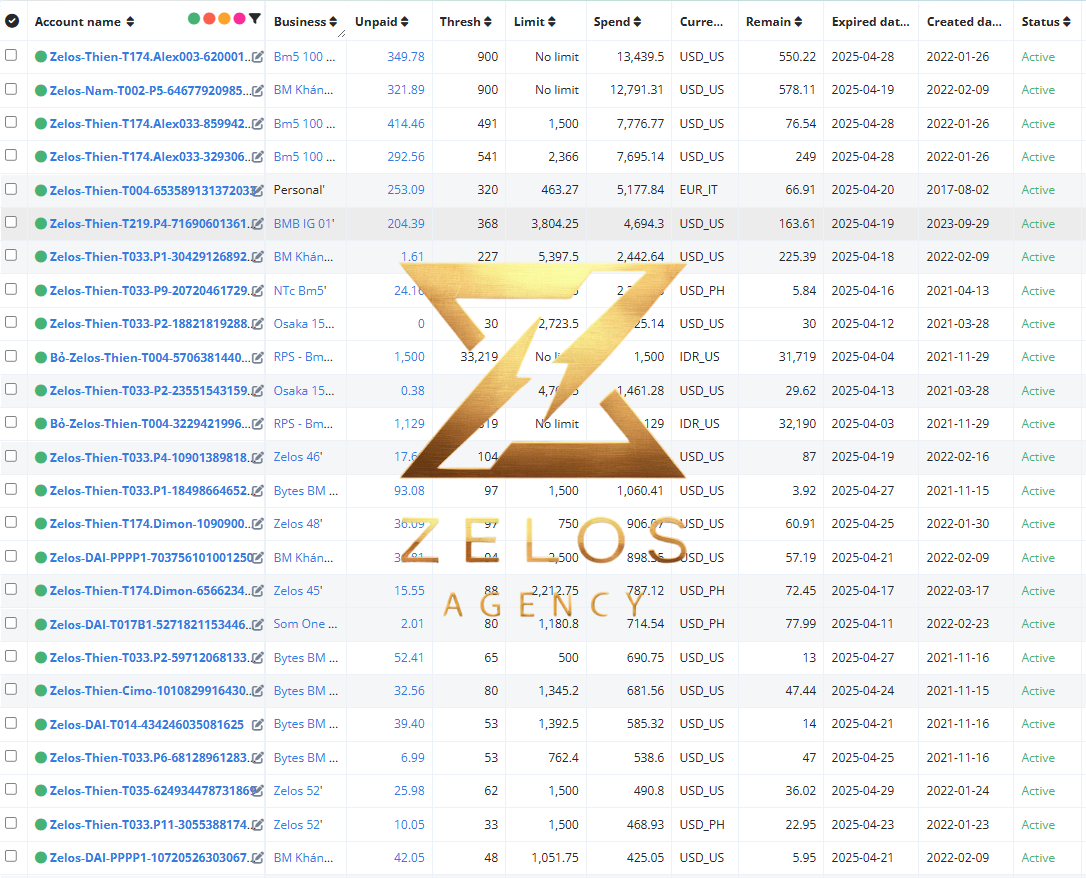Click edit icon beside Zelos-Thien-Cimo-1010829916430
1086x878 pixels.
pos(258,691)
